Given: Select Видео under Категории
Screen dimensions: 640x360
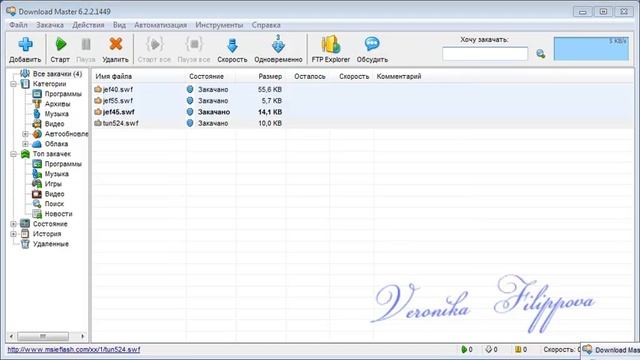Looking at the screenshot, I should (54, 124).
